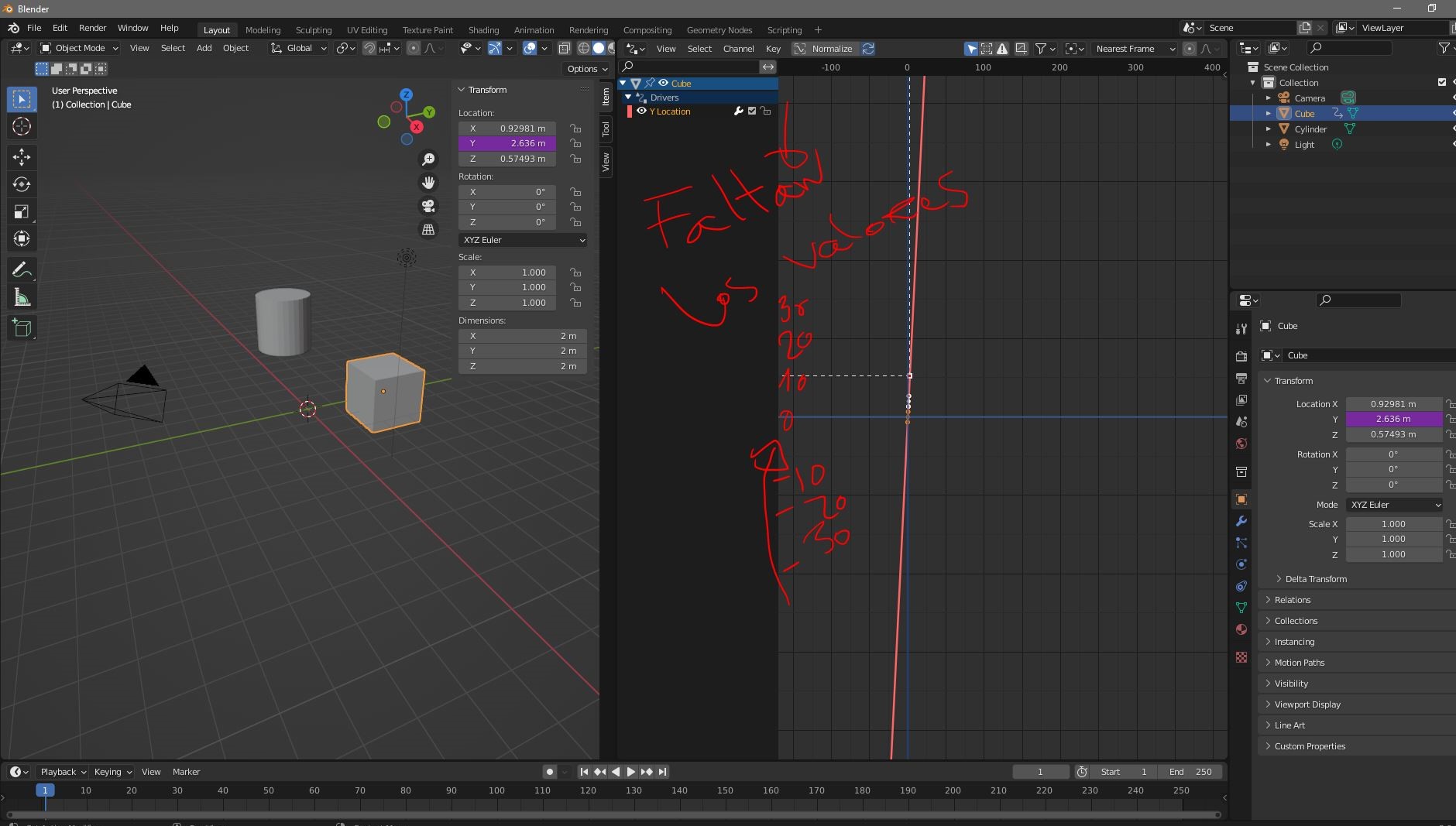Expand the Camera item in outliner
The height and width of the screenshot is (826, 1456).
pyautogui.click(x=1268, y=98)
